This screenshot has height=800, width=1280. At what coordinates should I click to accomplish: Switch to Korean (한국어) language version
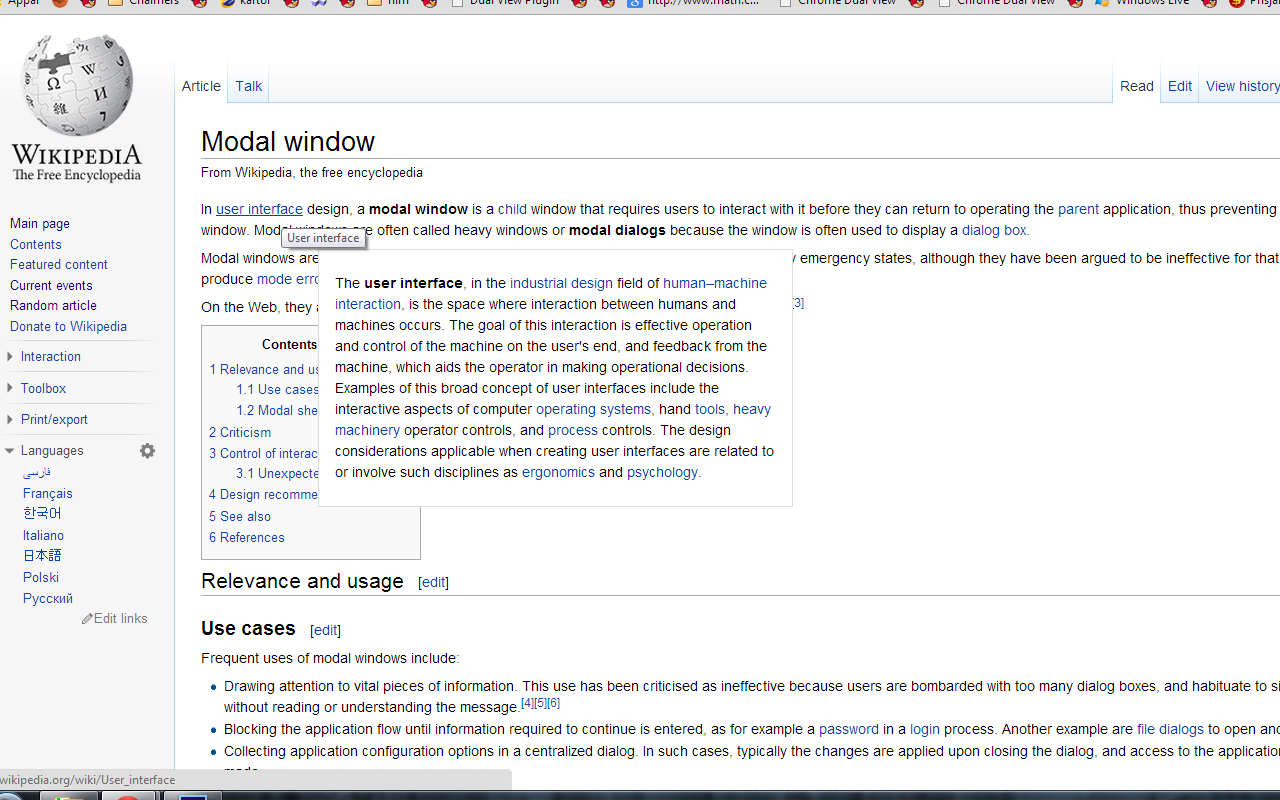pos(42,514)
